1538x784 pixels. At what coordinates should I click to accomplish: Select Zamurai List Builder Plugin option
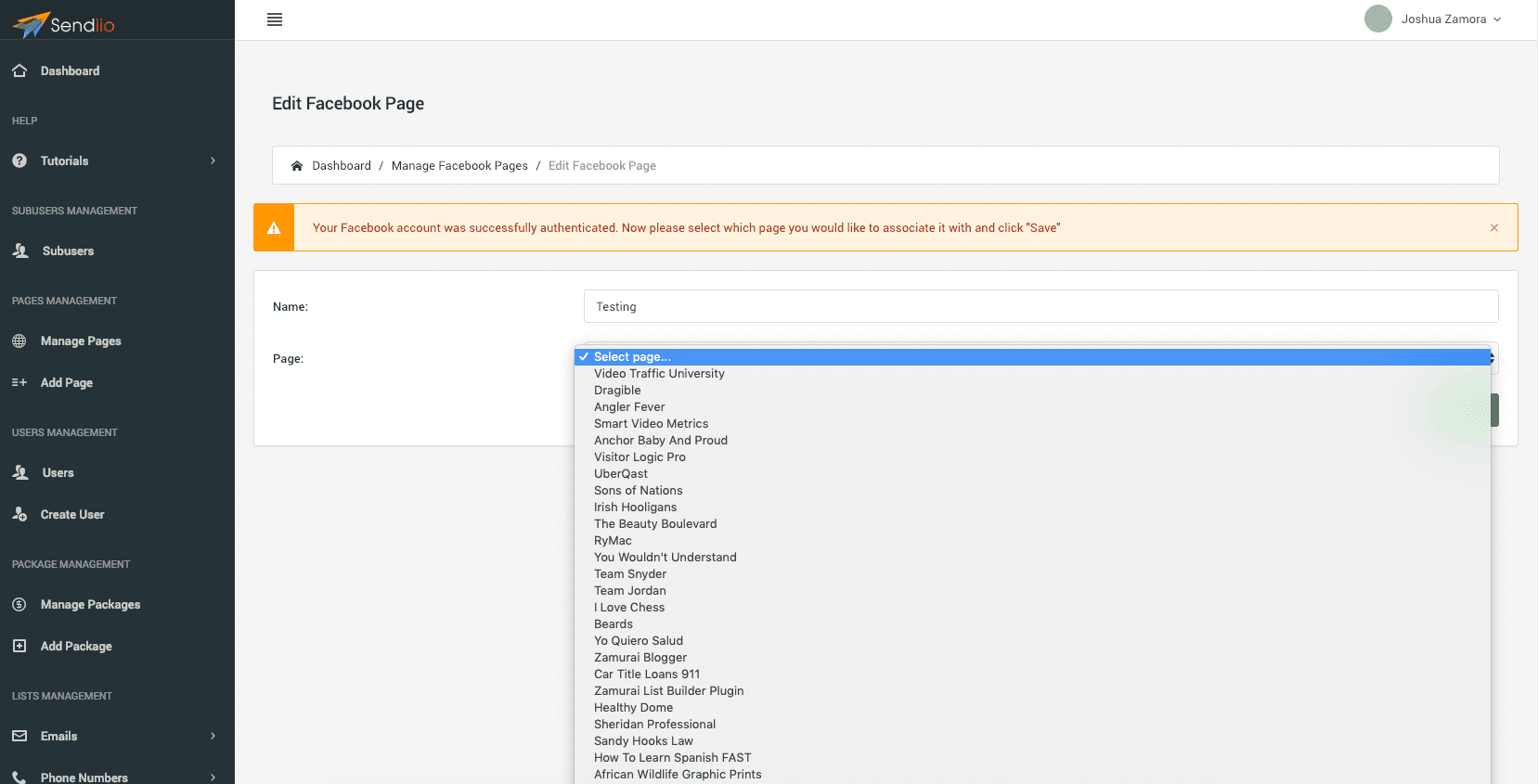click(1032, 691)
